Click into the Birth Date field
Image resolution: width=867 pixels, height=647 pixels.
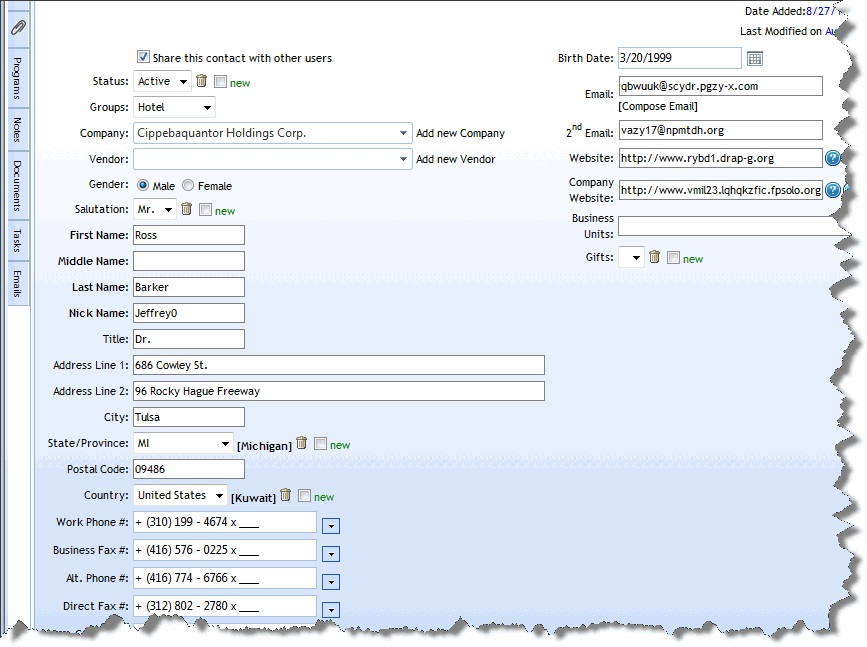click(x=680, y=58)
